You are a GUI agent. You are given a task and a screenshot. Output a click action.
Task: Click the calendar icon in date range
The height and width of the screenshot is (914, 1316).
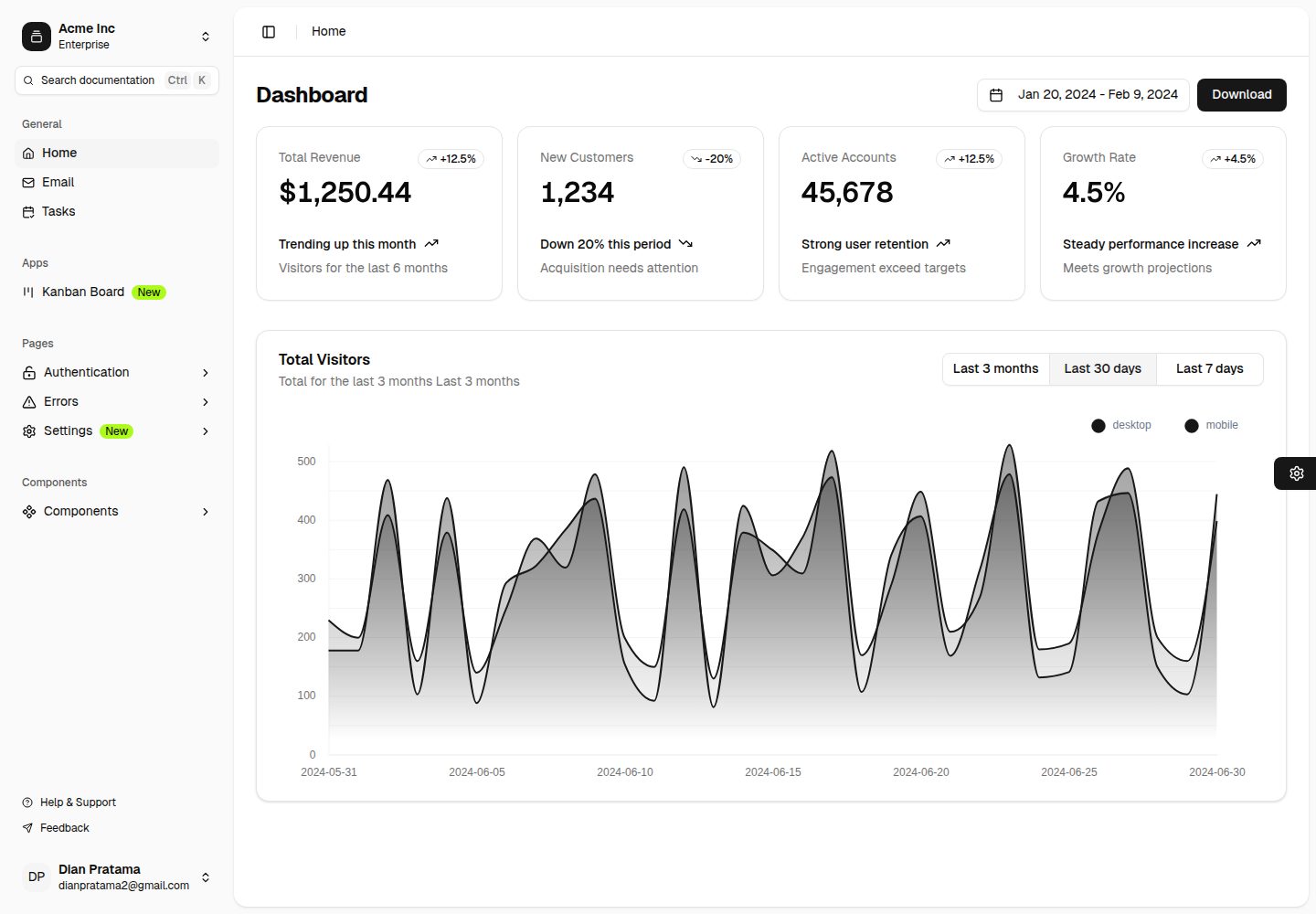996,95
